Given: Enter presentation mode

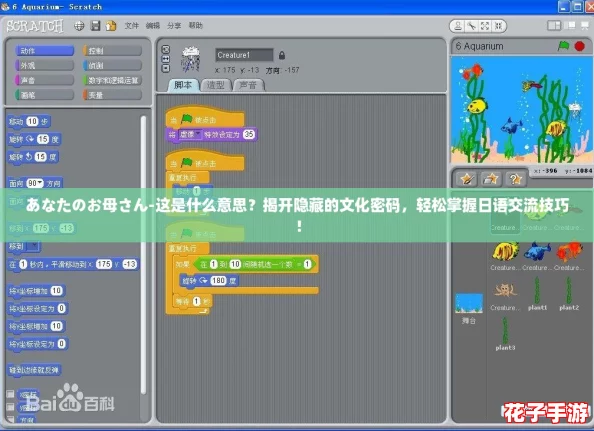Looking at the screenshot, I should (x=585, y=25).
